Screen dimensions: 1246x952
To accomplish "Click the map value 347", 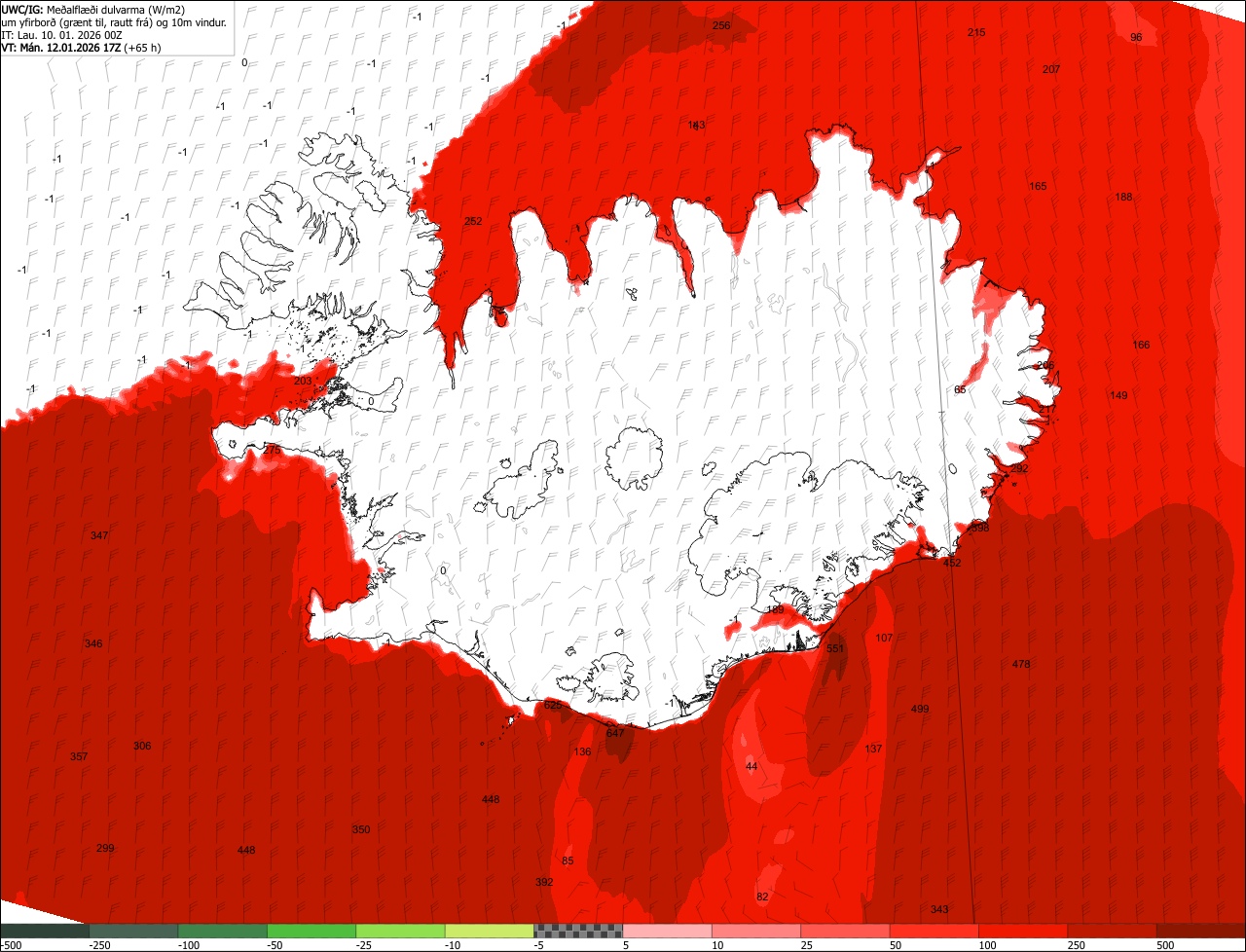I will click(99, 535).
